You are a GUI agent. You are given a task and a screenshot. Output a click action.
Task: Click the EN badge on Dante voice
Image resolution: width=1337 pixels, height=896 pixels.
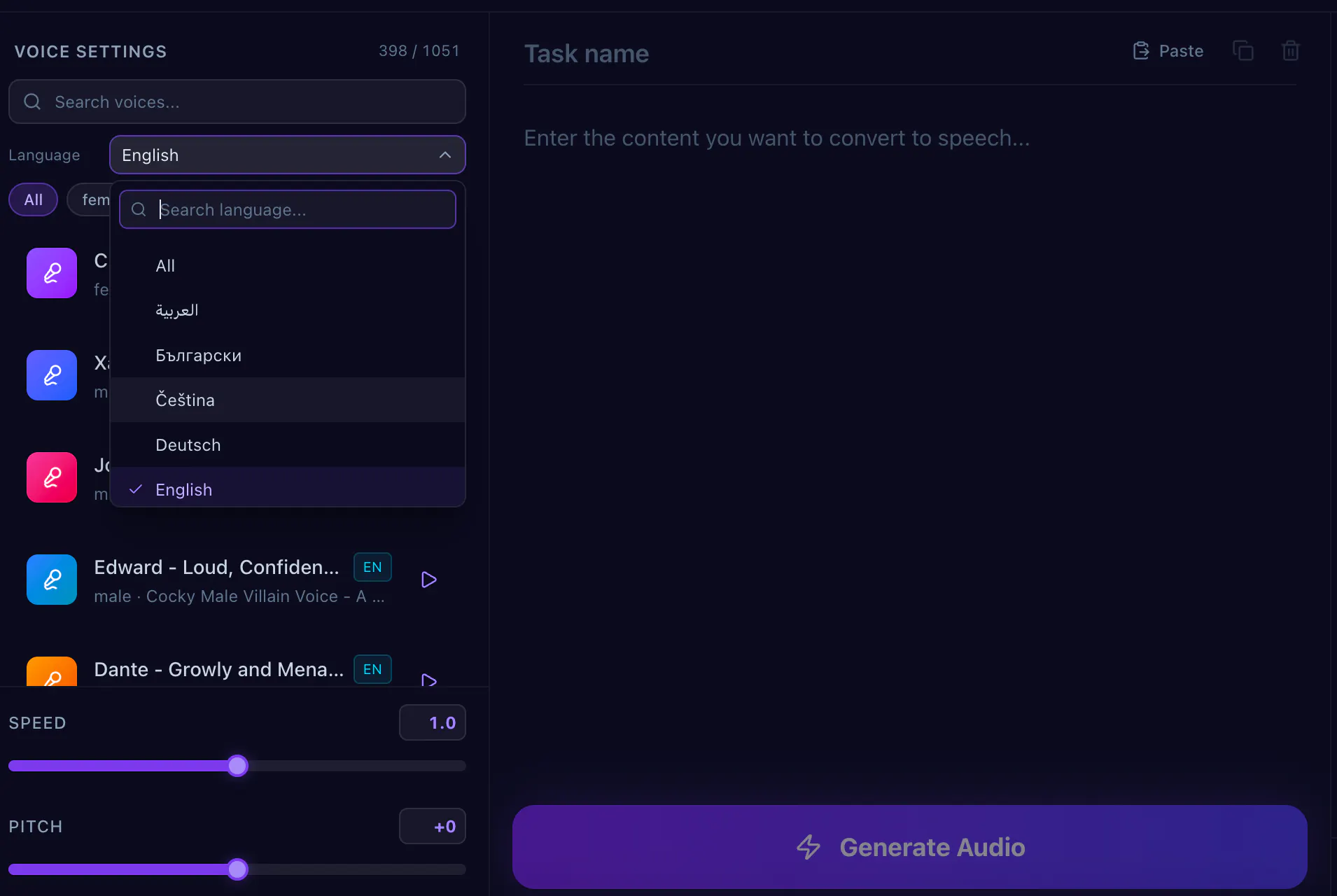372,669
